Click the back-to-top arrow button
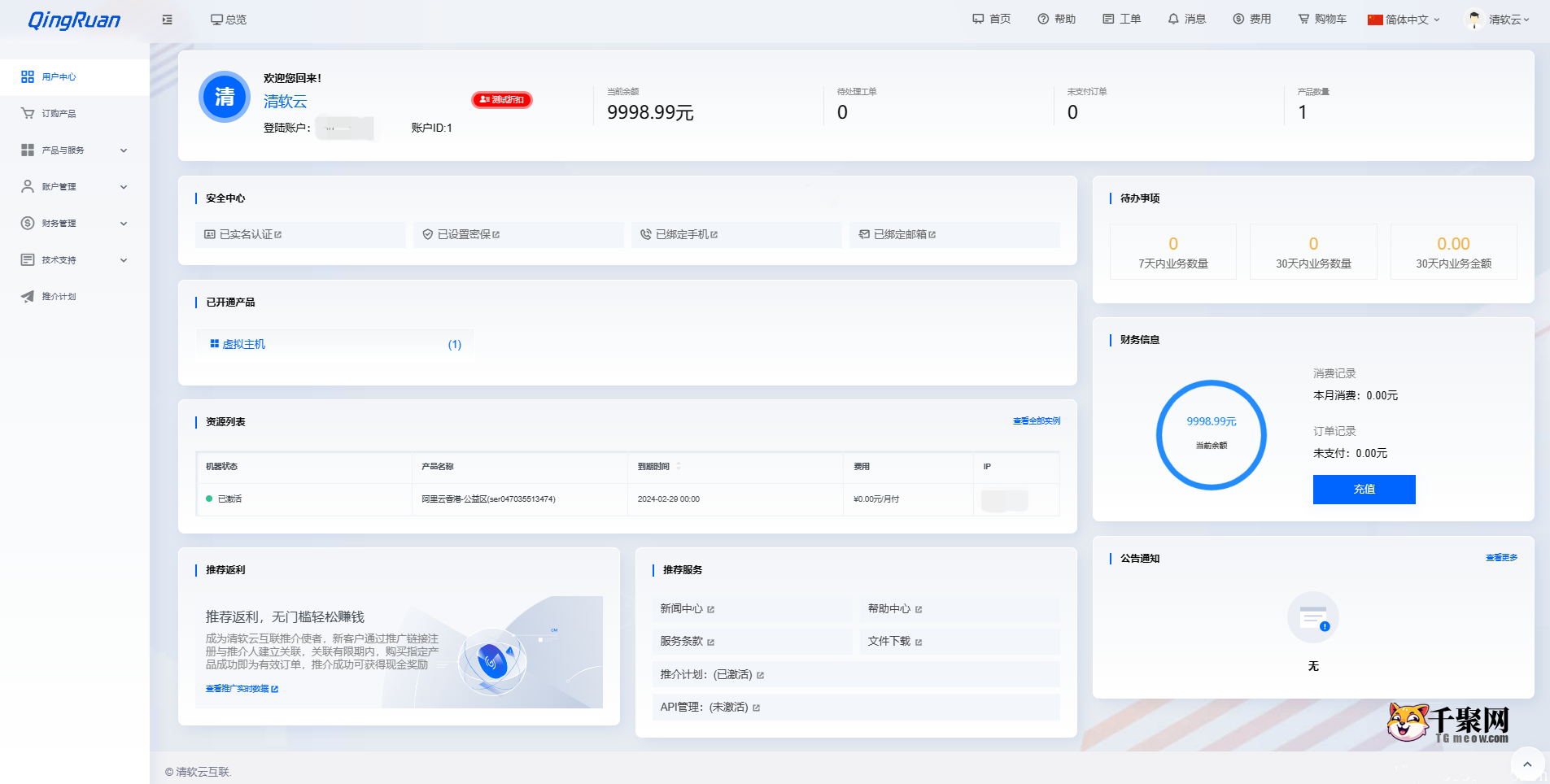 (x=1527, y=764)
